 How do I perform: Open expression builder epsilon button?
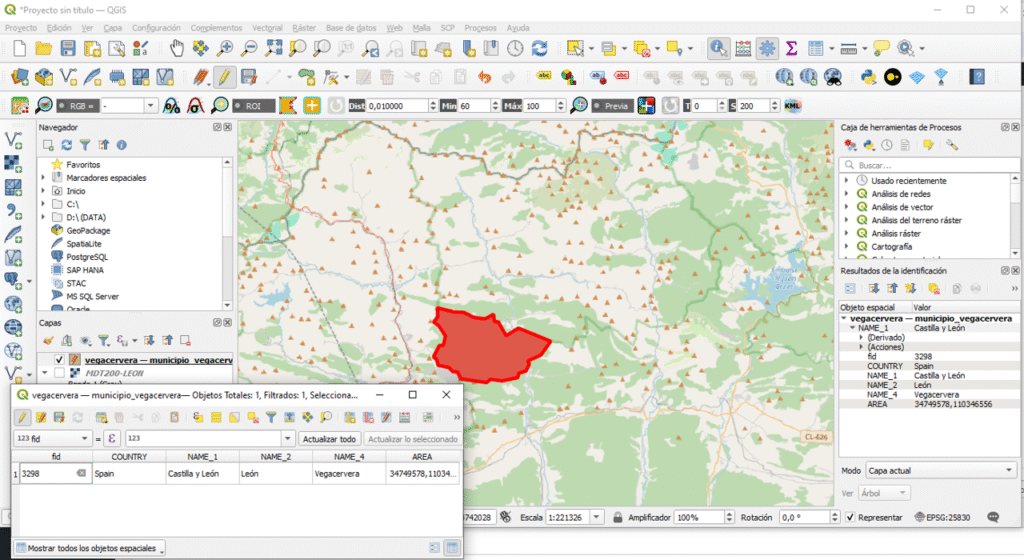point(112,439)
